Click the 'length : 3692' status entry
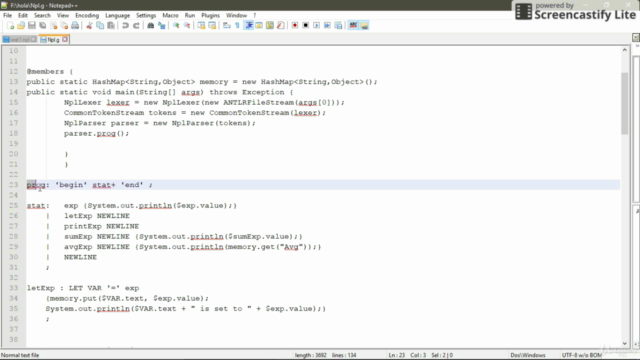640x360 pixels. pyautogui.click(x=311, y=355)
